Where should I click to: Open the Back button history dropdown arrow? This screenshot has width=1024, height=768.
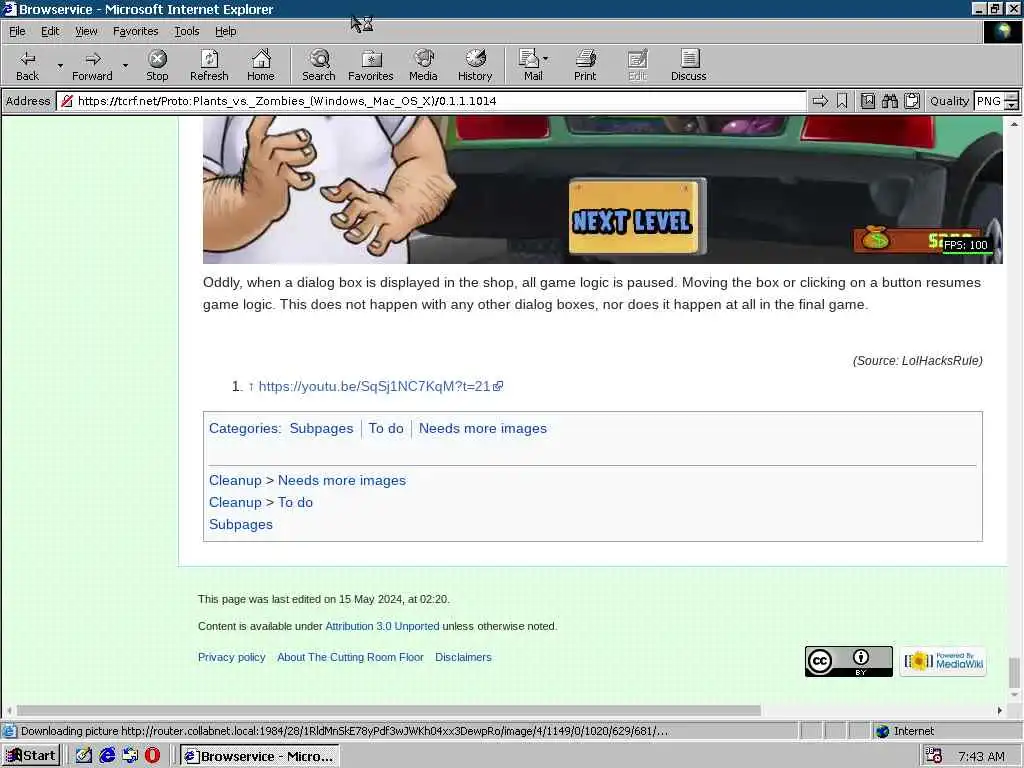[x=60, y=65]
